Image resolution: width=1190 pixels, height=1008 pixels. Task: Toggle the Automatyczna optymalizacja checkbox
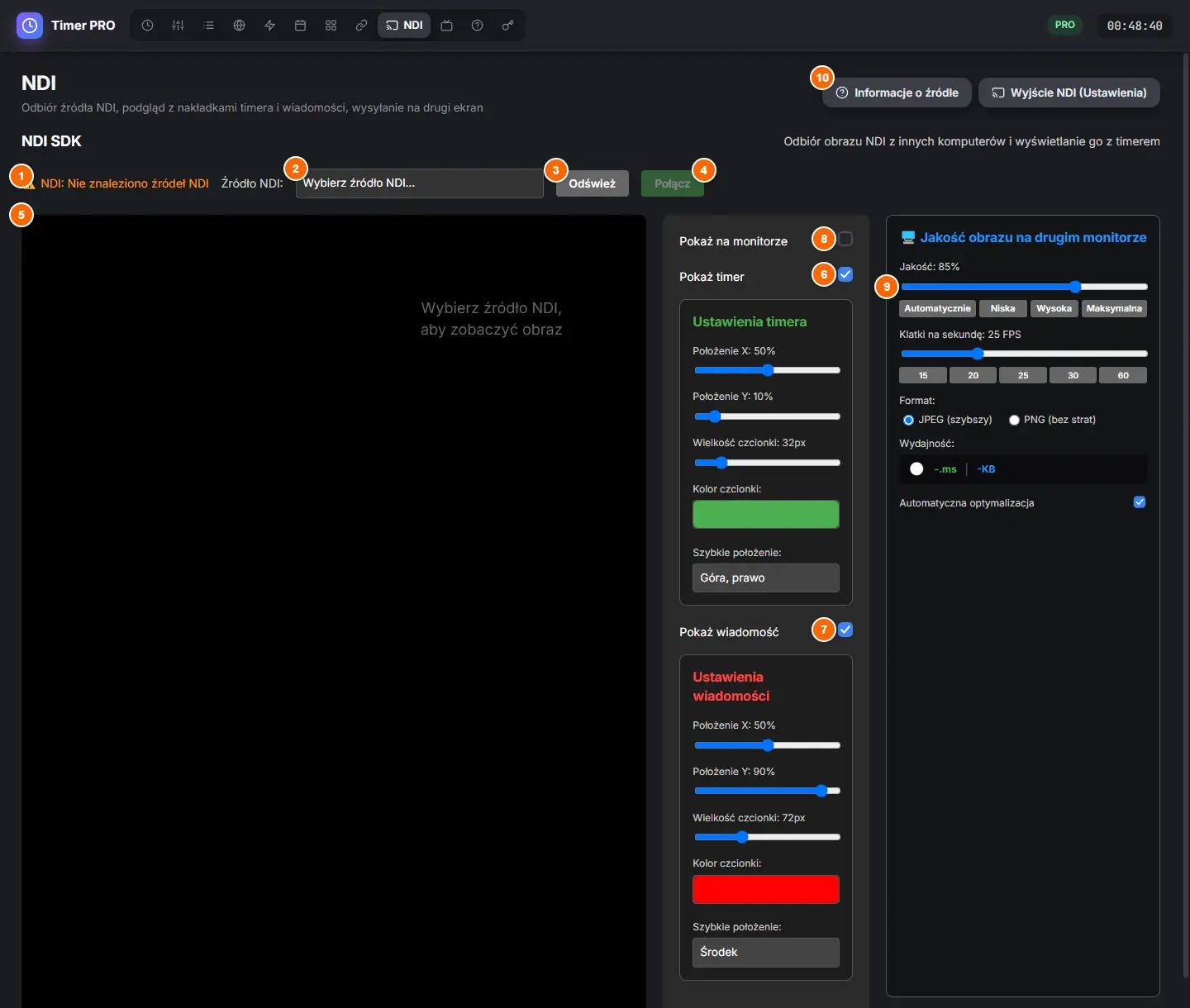tap(1140, 502)
